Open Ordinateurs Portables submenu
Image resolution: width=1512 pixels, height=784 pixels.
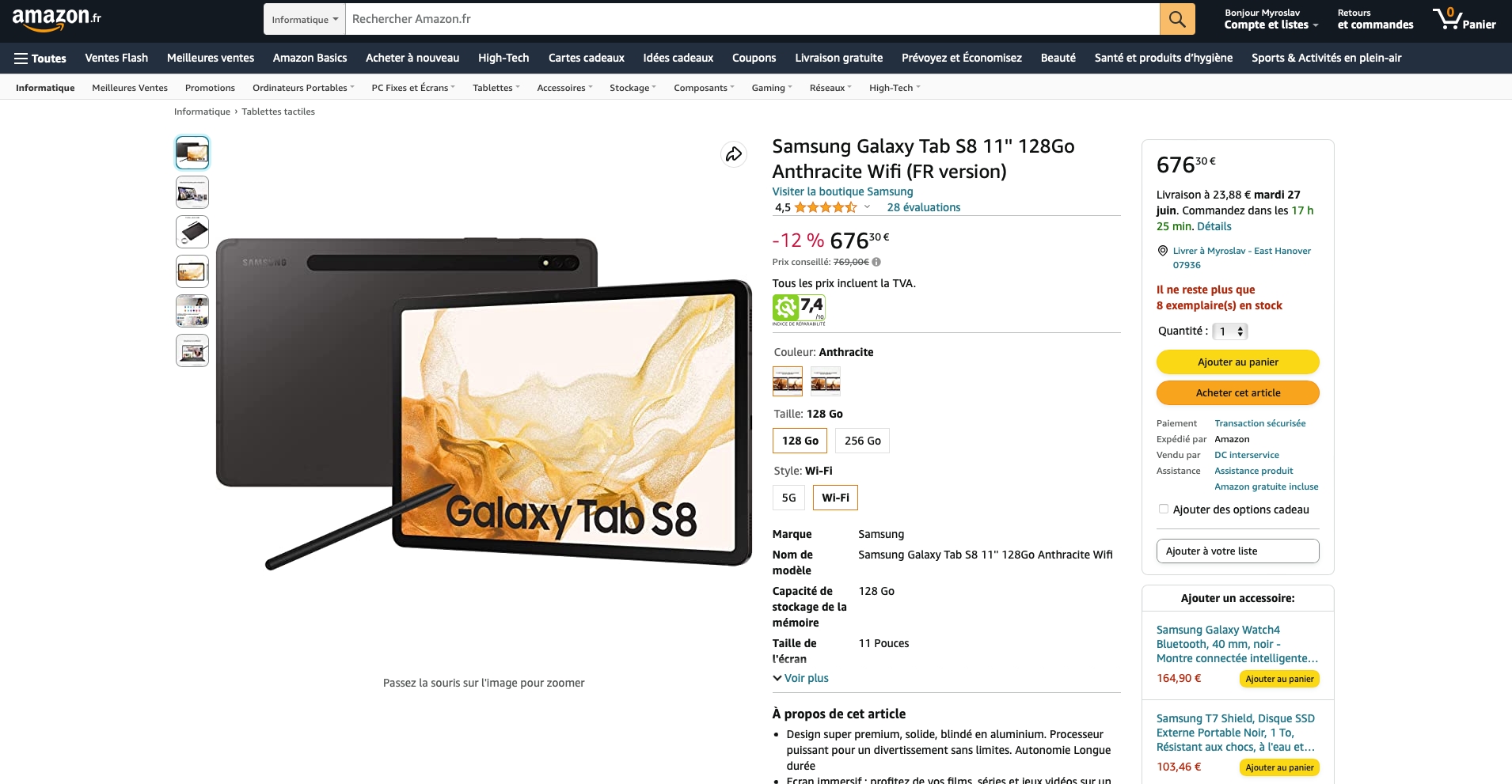coord(303,88)
